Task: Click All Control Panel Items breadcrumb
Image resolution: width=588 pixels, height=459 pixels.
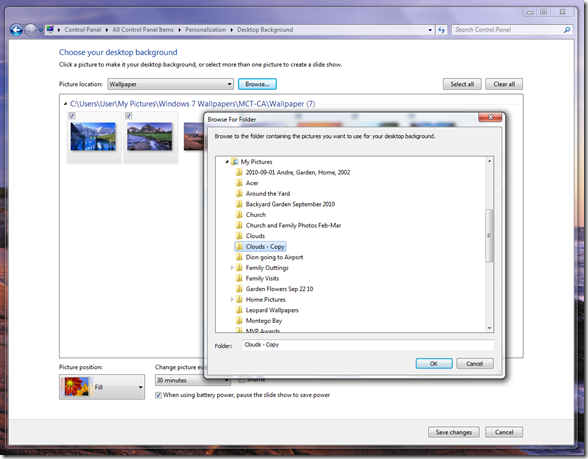Action: tap(143, 30)
